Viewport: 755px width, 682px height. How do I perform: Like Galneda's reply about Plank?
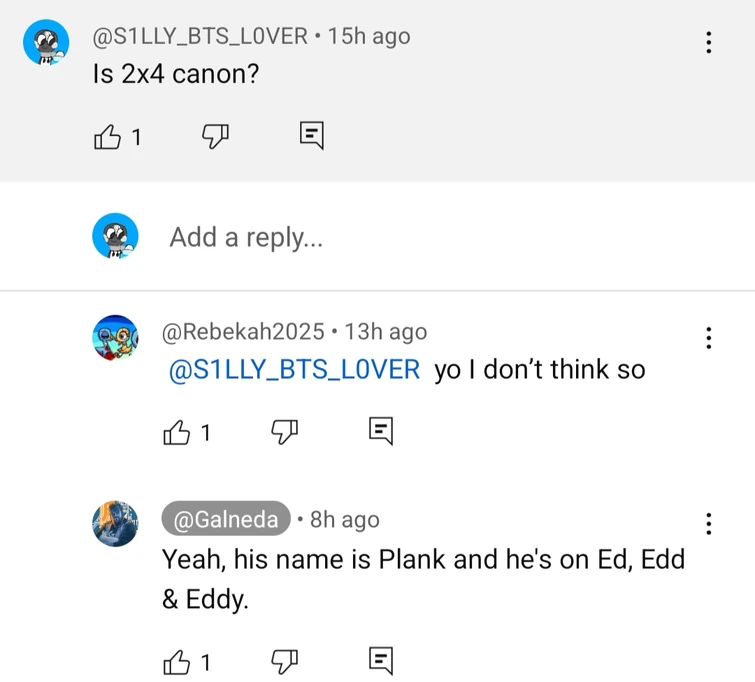point(176,662)
